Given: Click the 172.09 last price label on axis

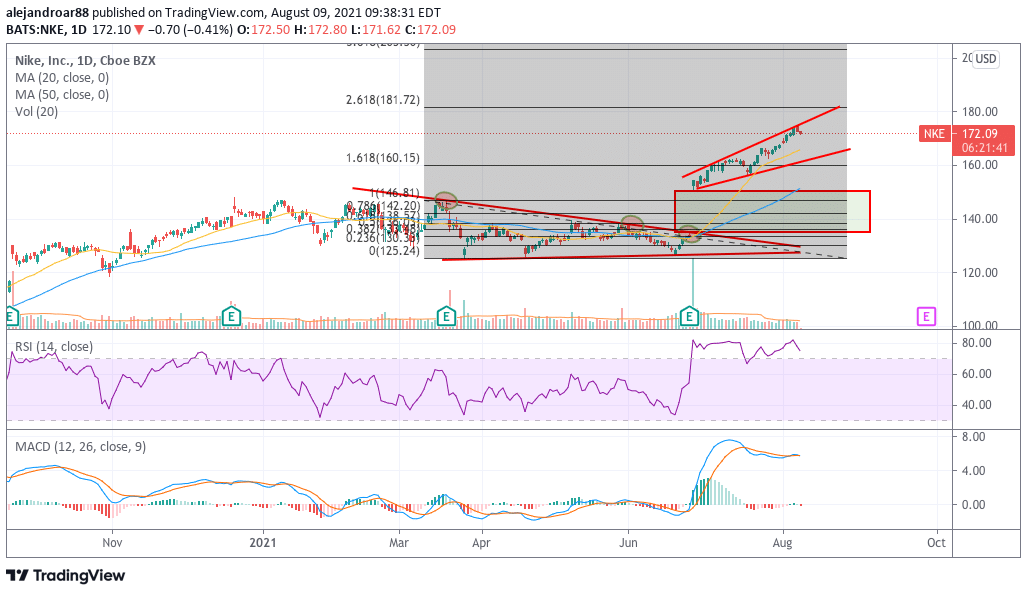Looking at the screenshot, I should [x=979, y=134].
